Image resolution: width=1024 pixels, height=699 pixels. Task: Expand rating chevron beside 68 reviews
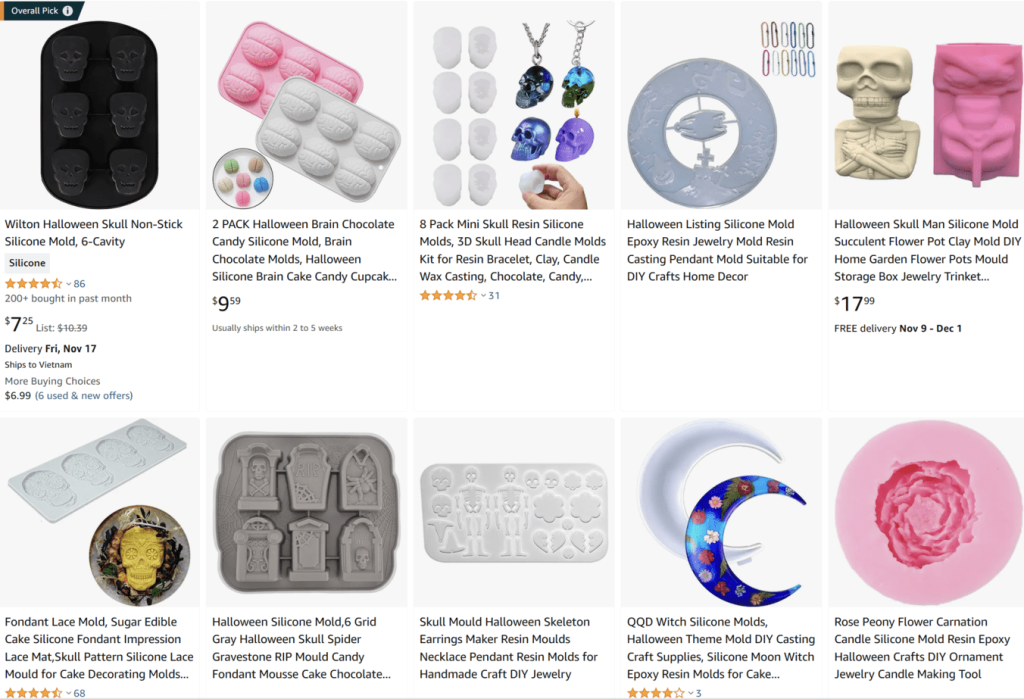pyautogui.click(x=69, y=693)
